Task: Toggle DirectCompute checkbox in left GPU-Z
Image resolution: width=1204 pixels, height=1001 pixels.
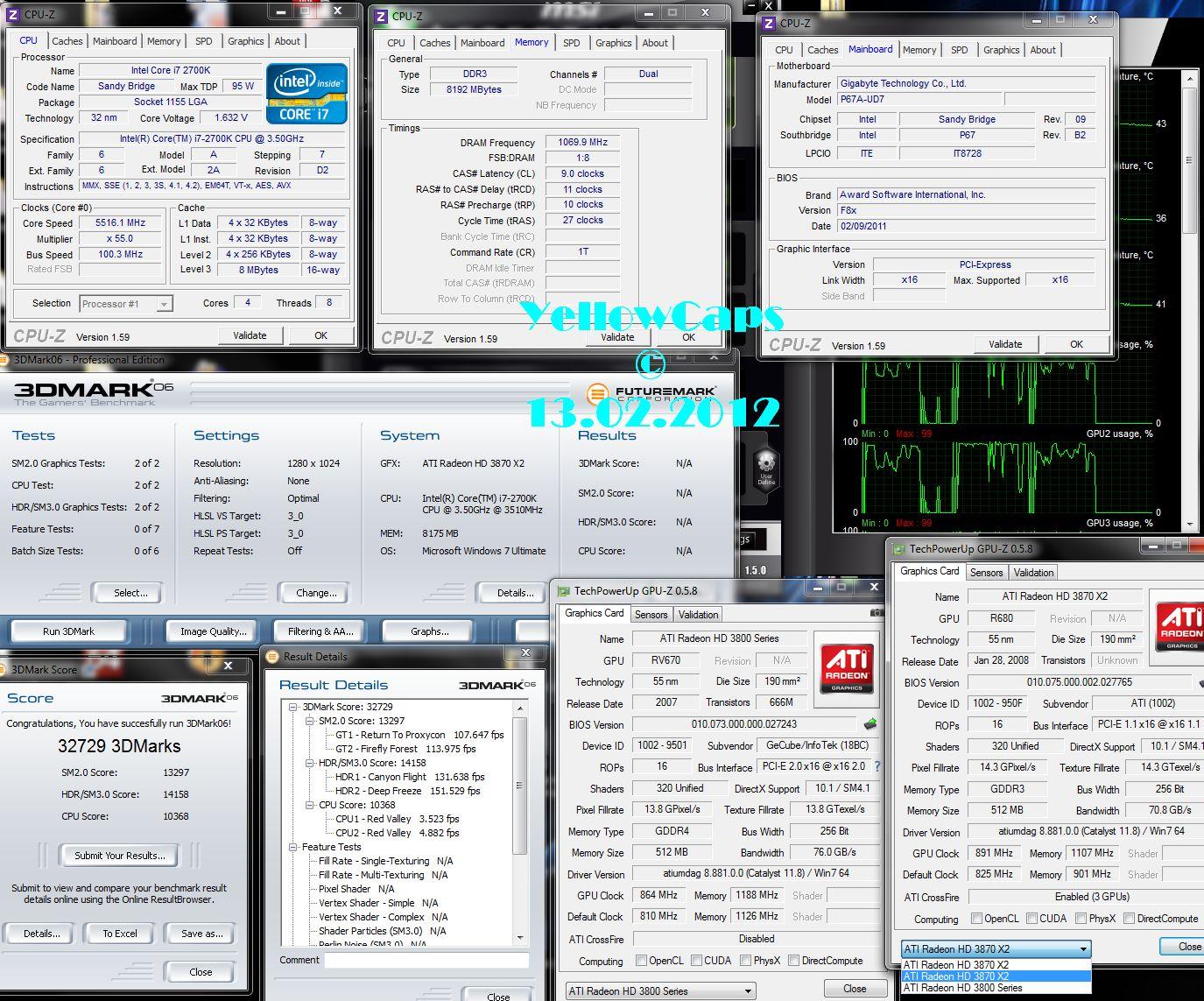Action: click(794, 960)
